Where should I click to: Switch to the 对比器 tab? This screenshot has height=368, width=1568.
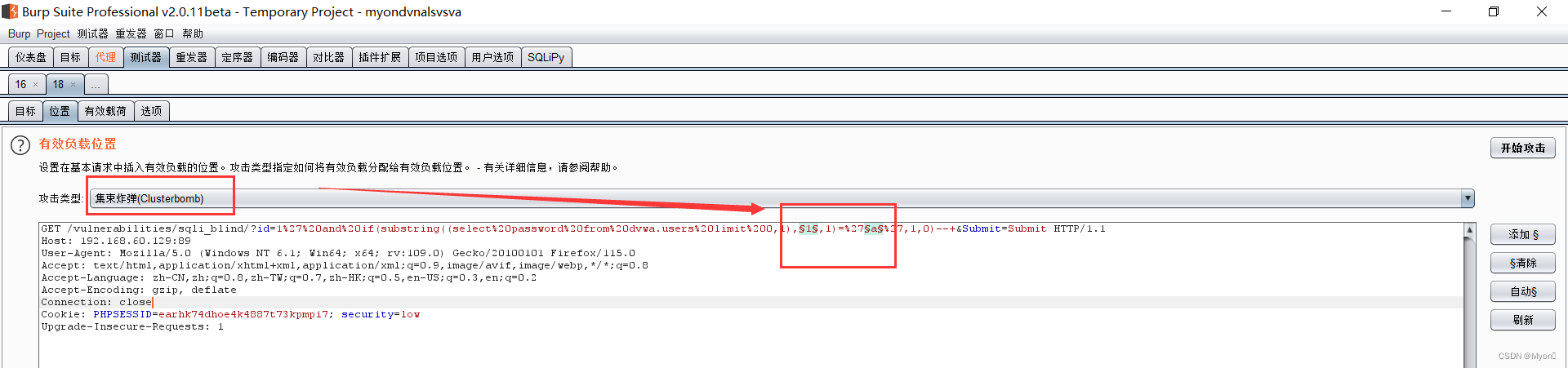coord(328,57)
